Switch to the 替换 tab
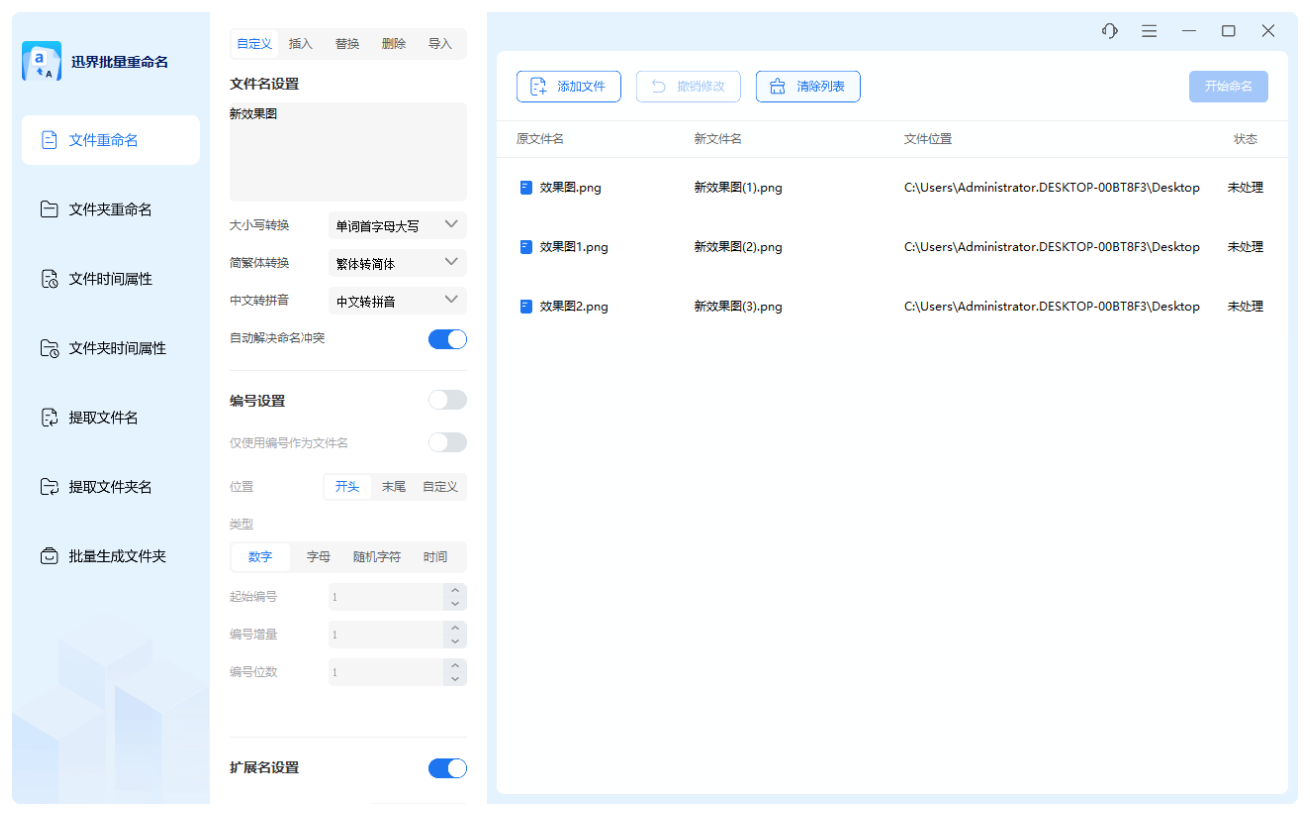The width and height of the screenshot is (1310, 816). point(347,44)
